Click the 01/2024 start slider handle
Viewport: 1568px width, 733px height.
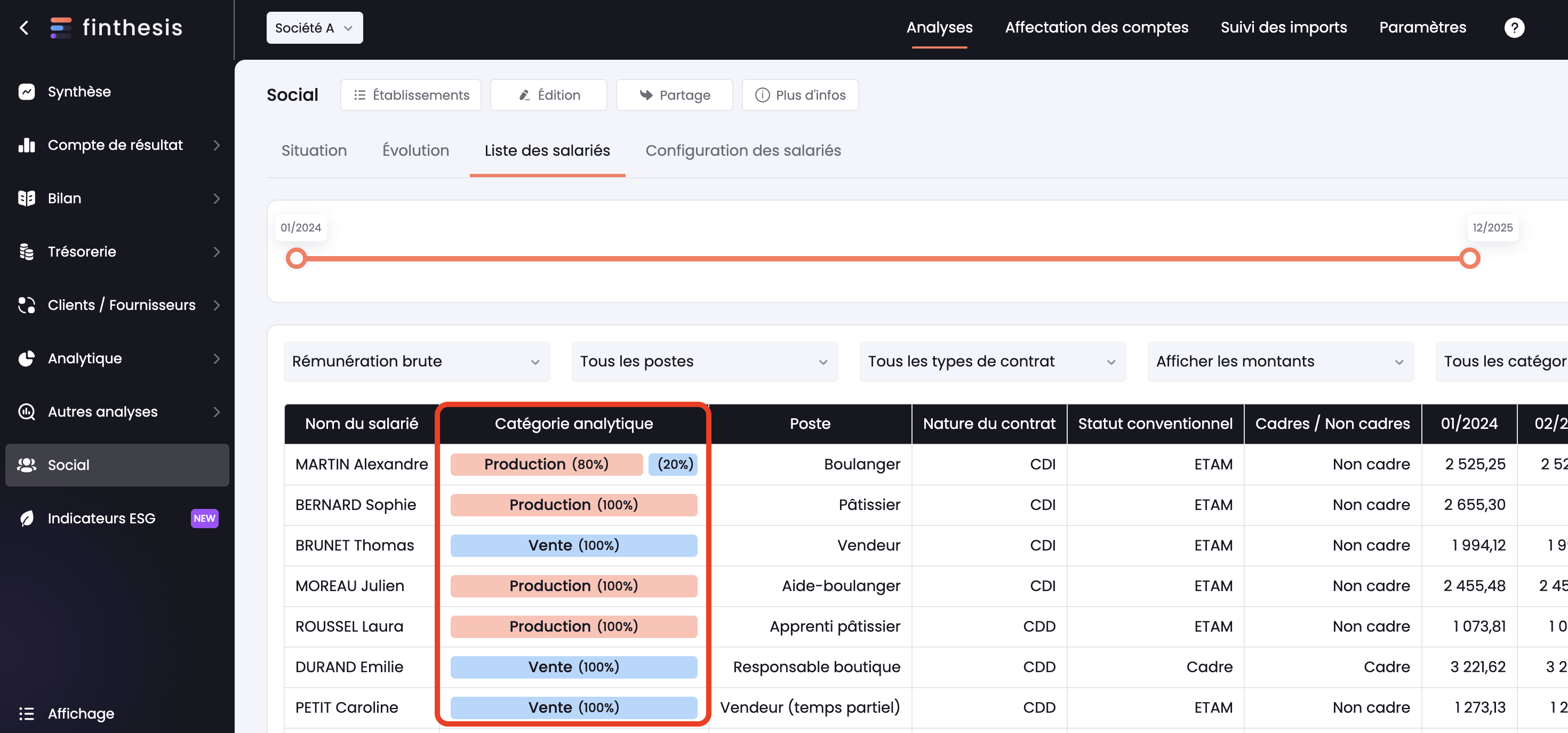pos(297,258)
